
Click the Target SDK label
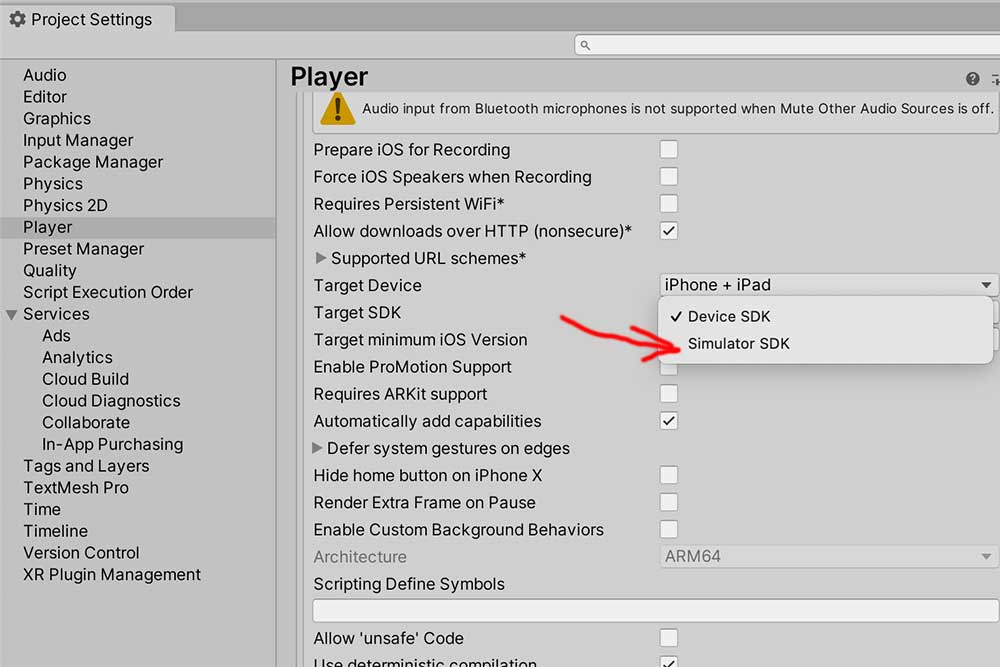click(x=357, y=312)
